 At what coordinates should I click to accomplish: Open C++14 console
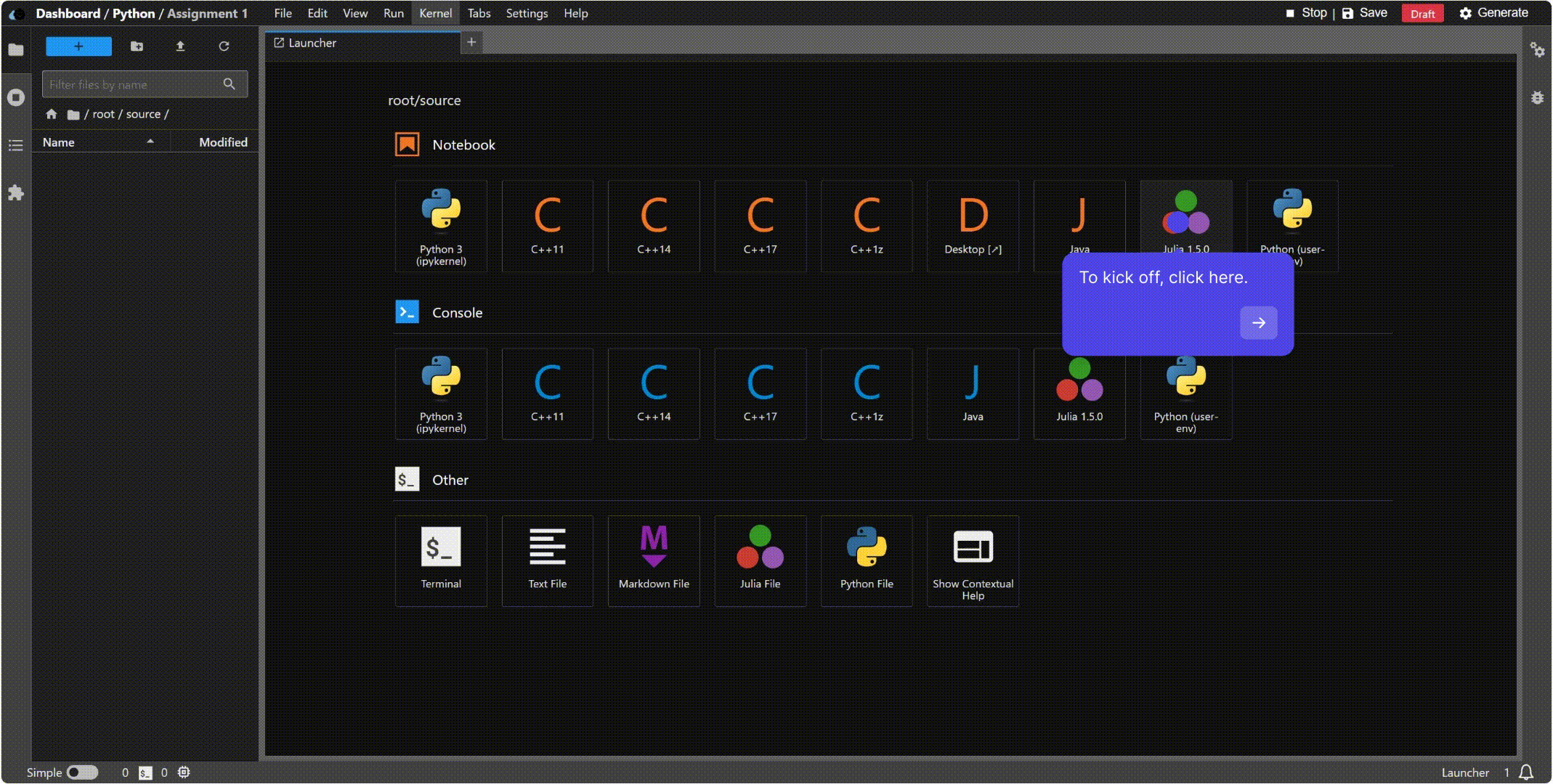654,393
